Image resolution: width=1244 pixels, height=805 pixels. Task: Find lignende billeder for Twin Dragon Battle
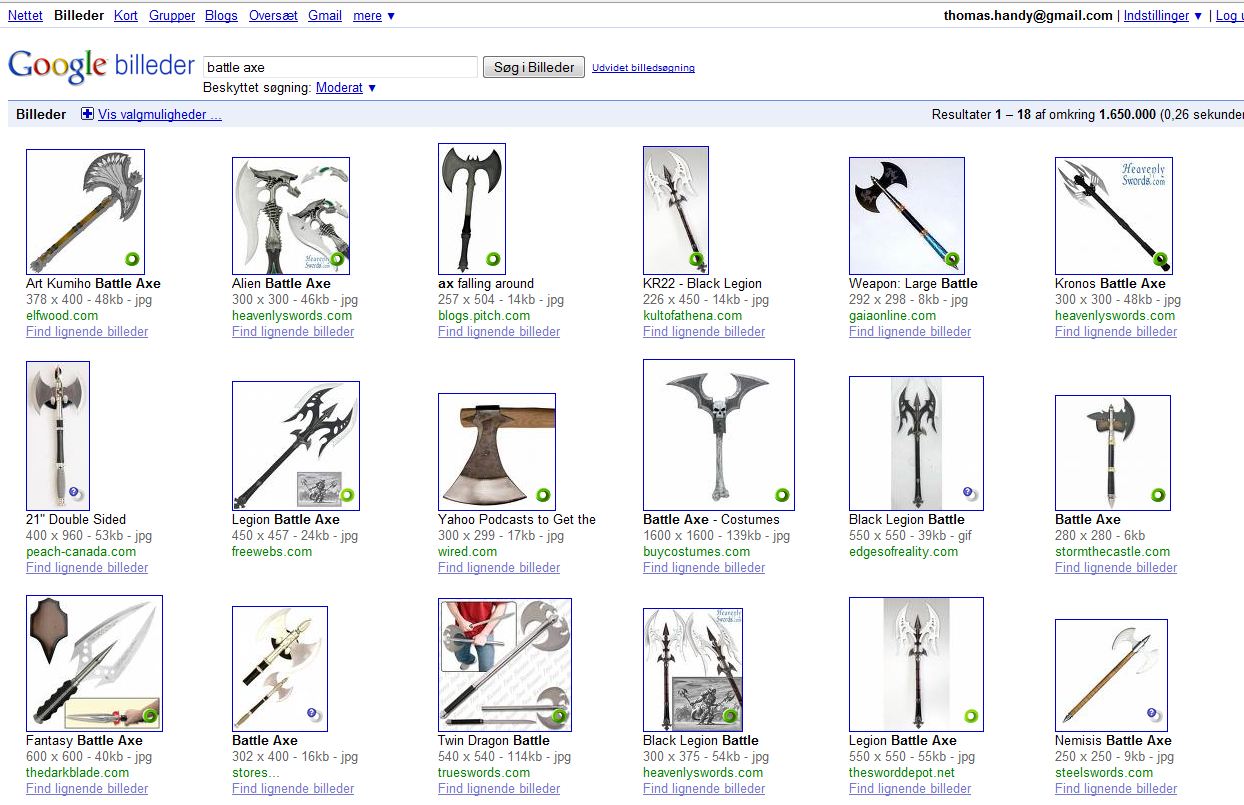[x=499, y=789]
